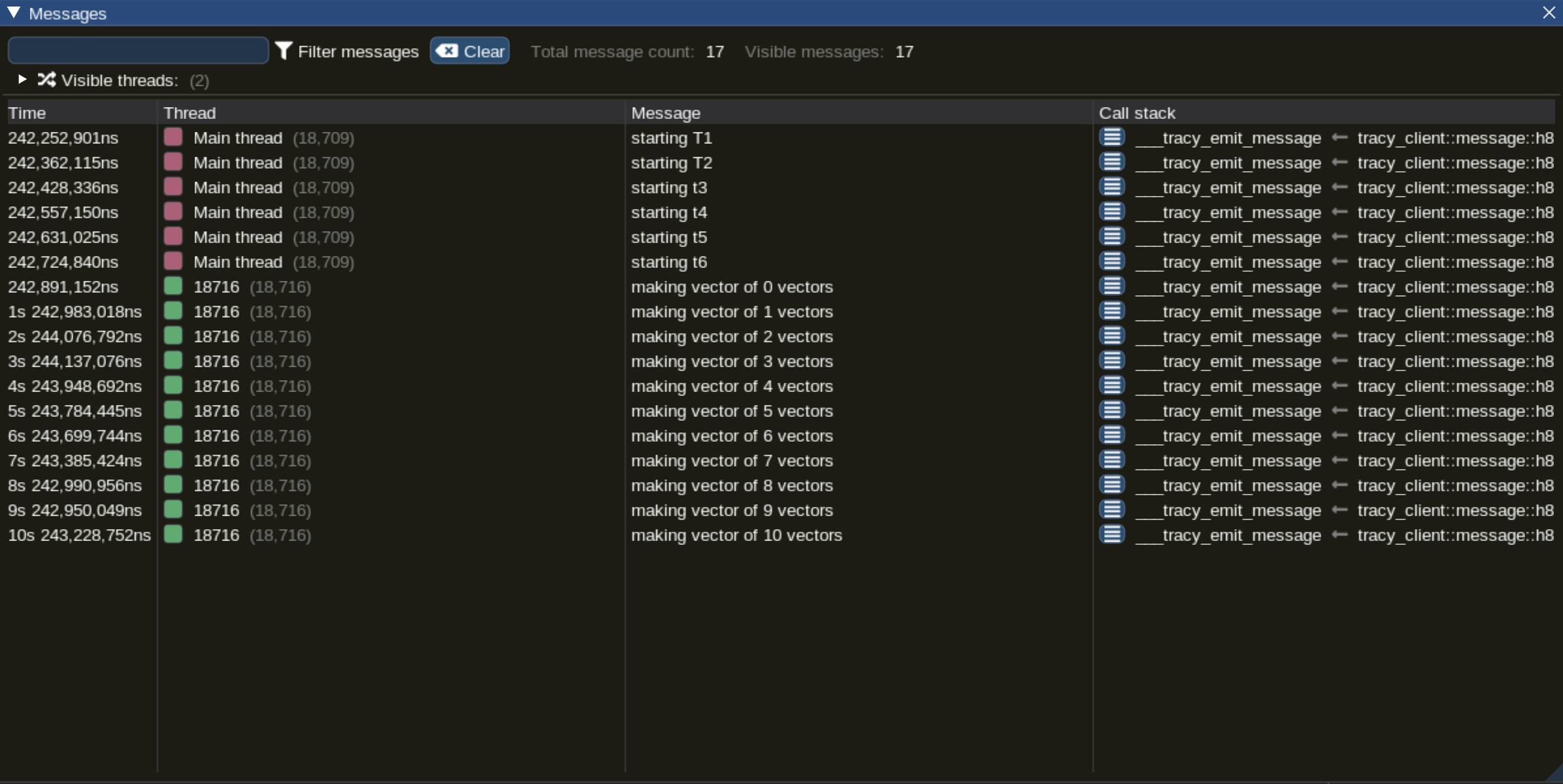Open call stack icon for 'starting t3' row
This screenshot has width=1563, height=784.
click(1111, 187)
